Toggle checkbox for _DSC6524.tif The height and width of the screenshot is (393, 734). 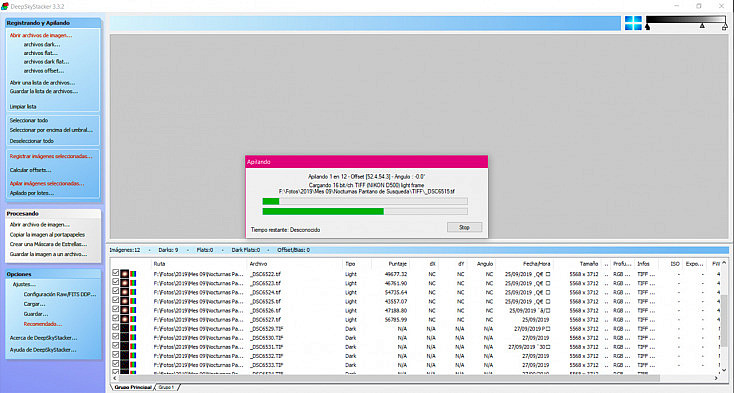(x=116, y=291)
